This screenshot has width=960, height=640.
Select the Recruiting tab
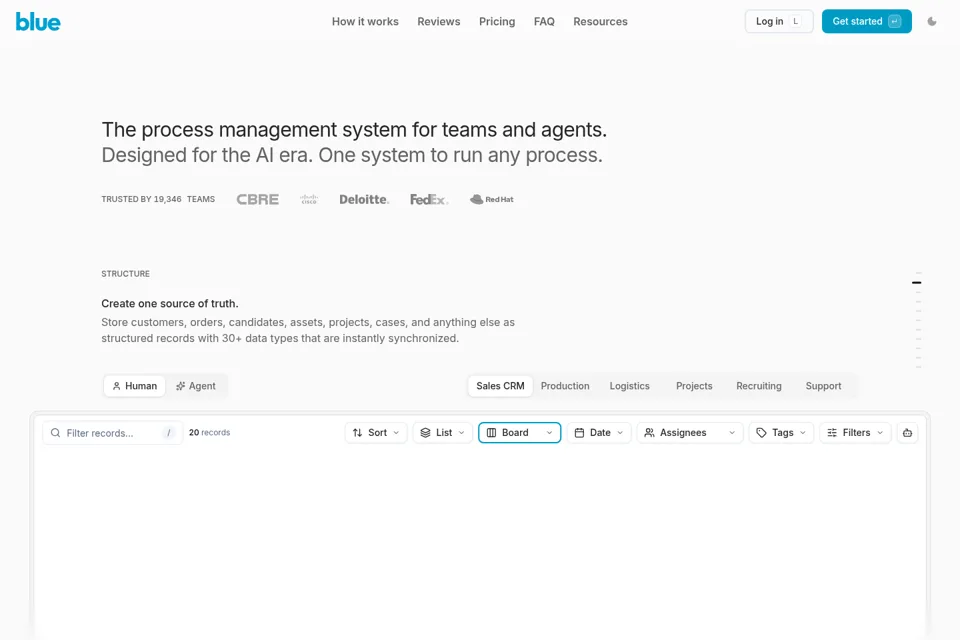[x=759, y=386]
